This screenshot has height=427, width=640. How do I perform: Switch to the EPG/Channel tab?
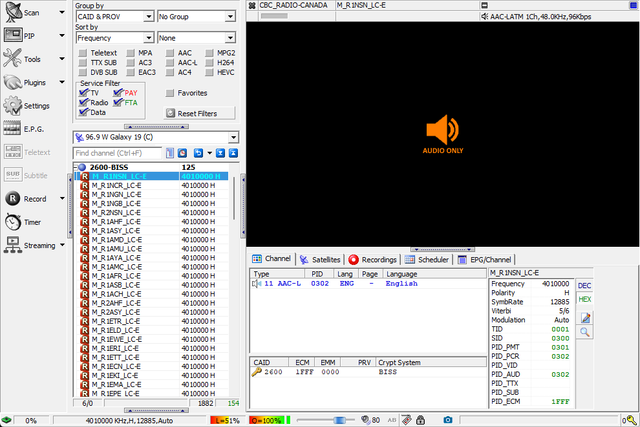click(x=484, y=259)
